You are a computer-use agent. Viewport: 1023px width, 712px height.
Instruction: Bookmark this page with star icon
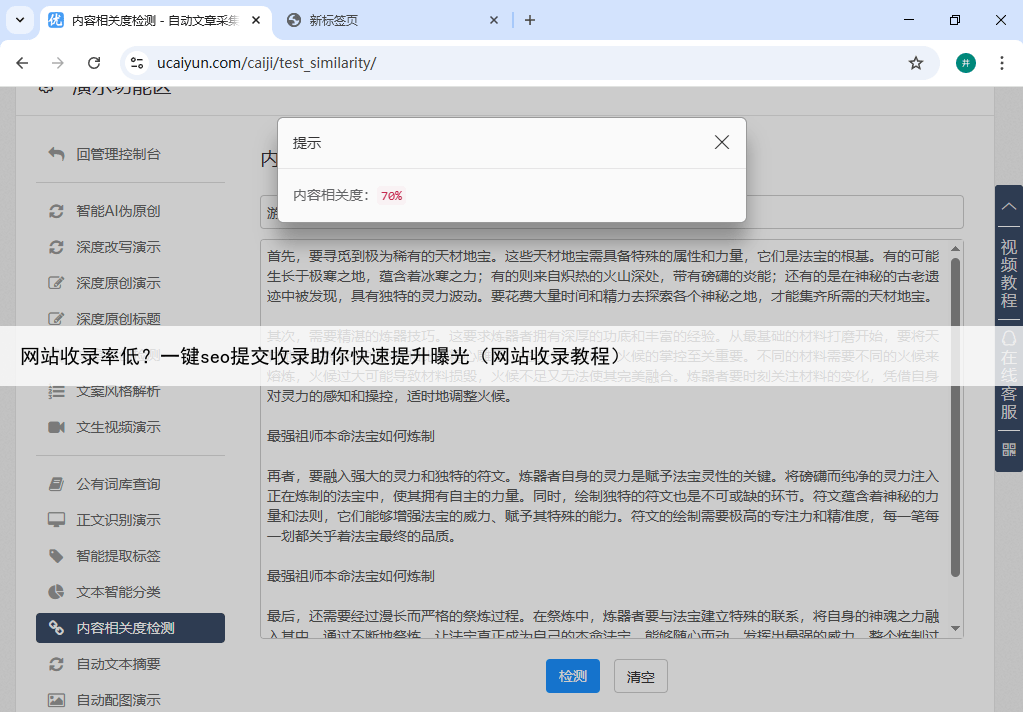point(915,63)
